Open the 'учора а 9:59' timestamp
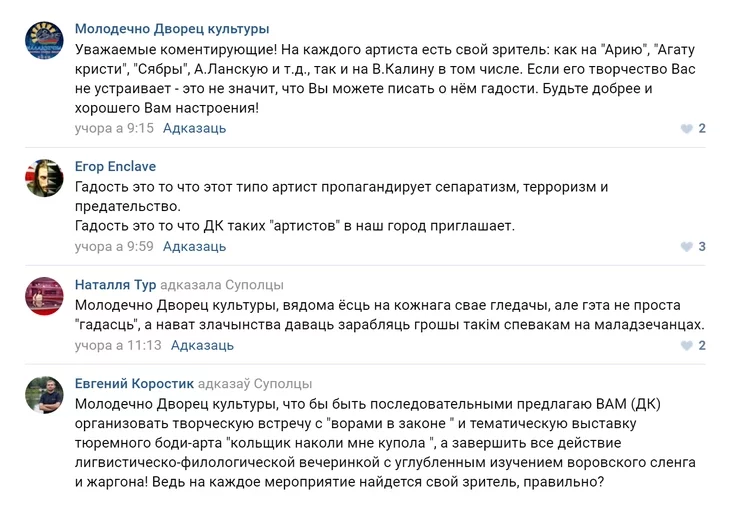This screenshot has height=507, width=732. tap(114, 246)
